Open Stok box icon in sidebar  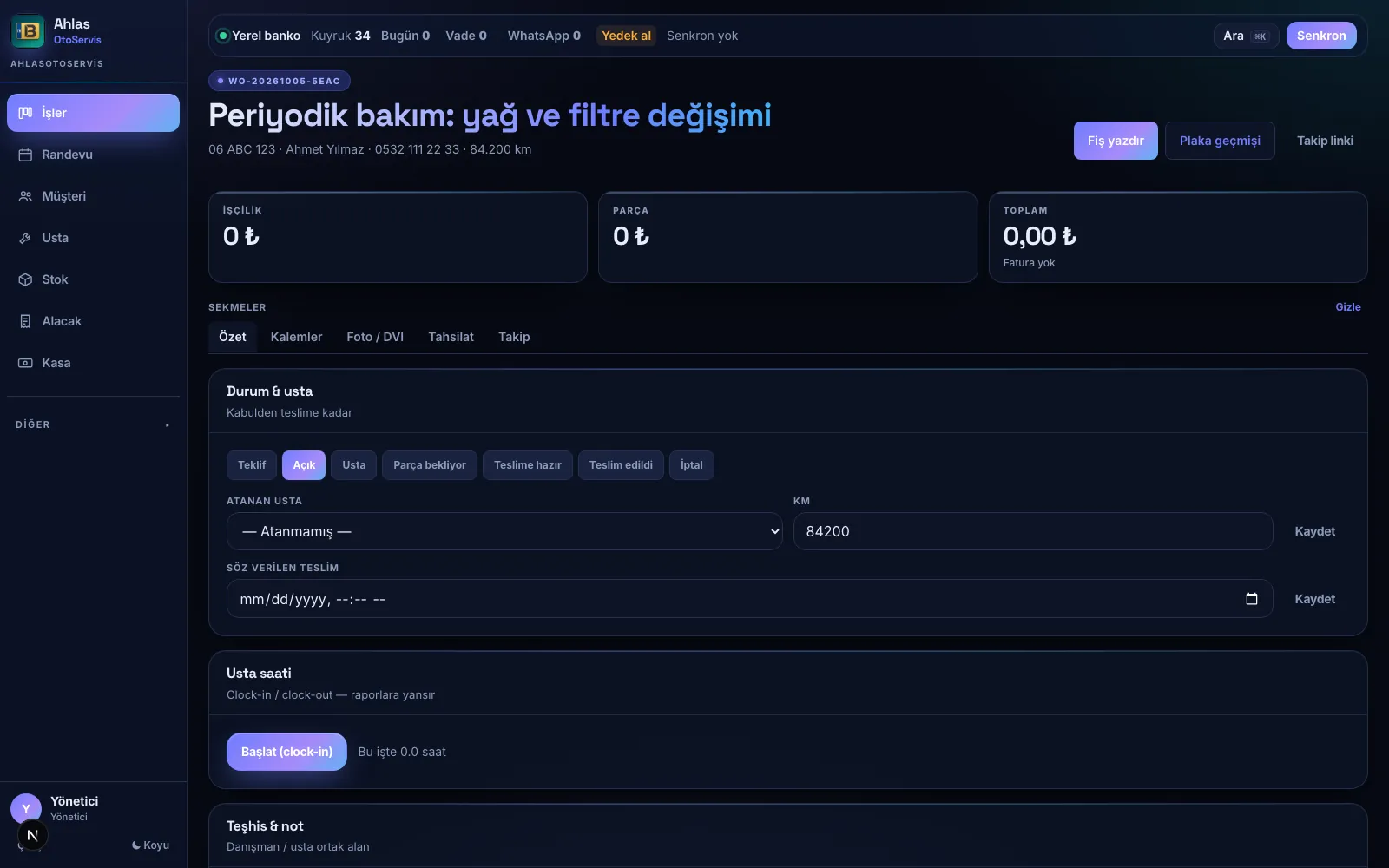click(x=25, y=279)
